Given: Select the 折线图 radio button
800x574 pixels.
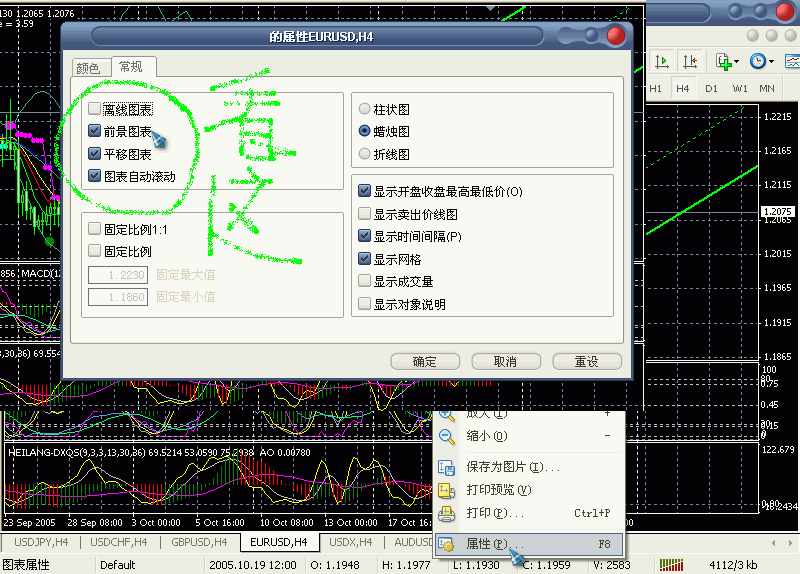Looking at the screenshot, I should coord(364,154).
